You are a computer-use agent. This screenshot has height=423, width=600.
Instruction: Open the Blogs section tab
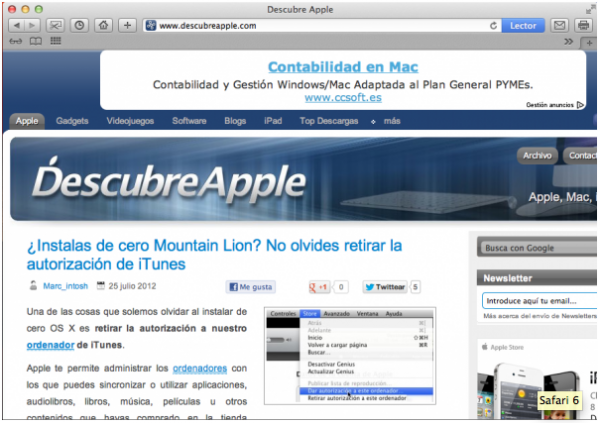[235, 121]
